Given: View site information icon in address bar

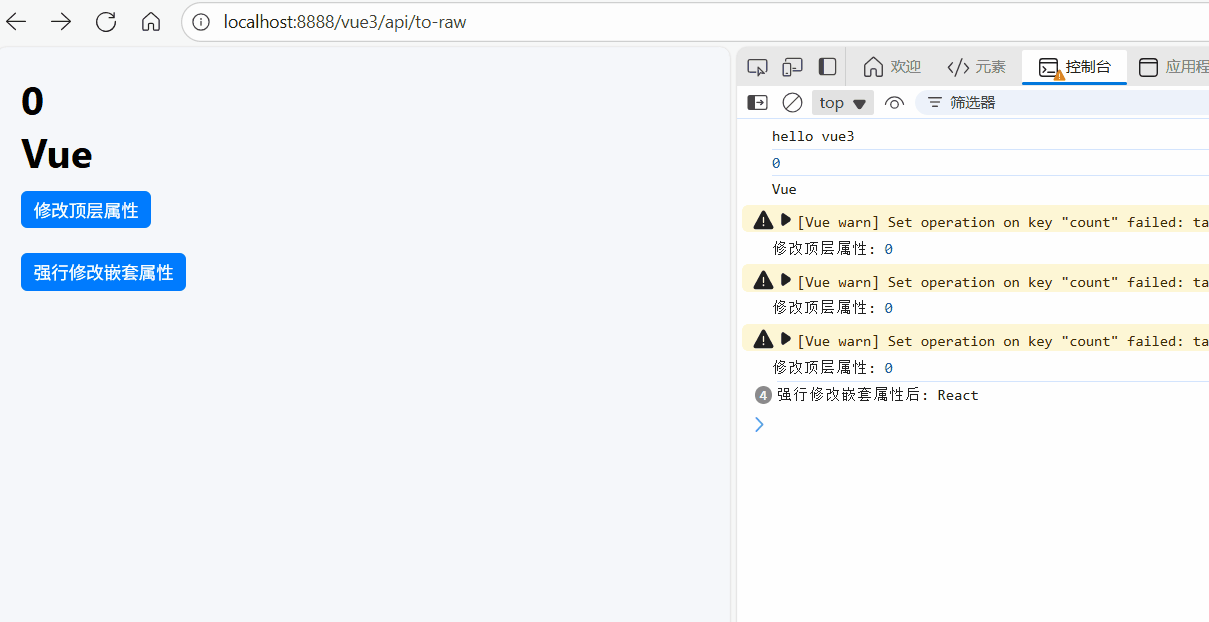Looking at the screenshot, I should (202, 22).
